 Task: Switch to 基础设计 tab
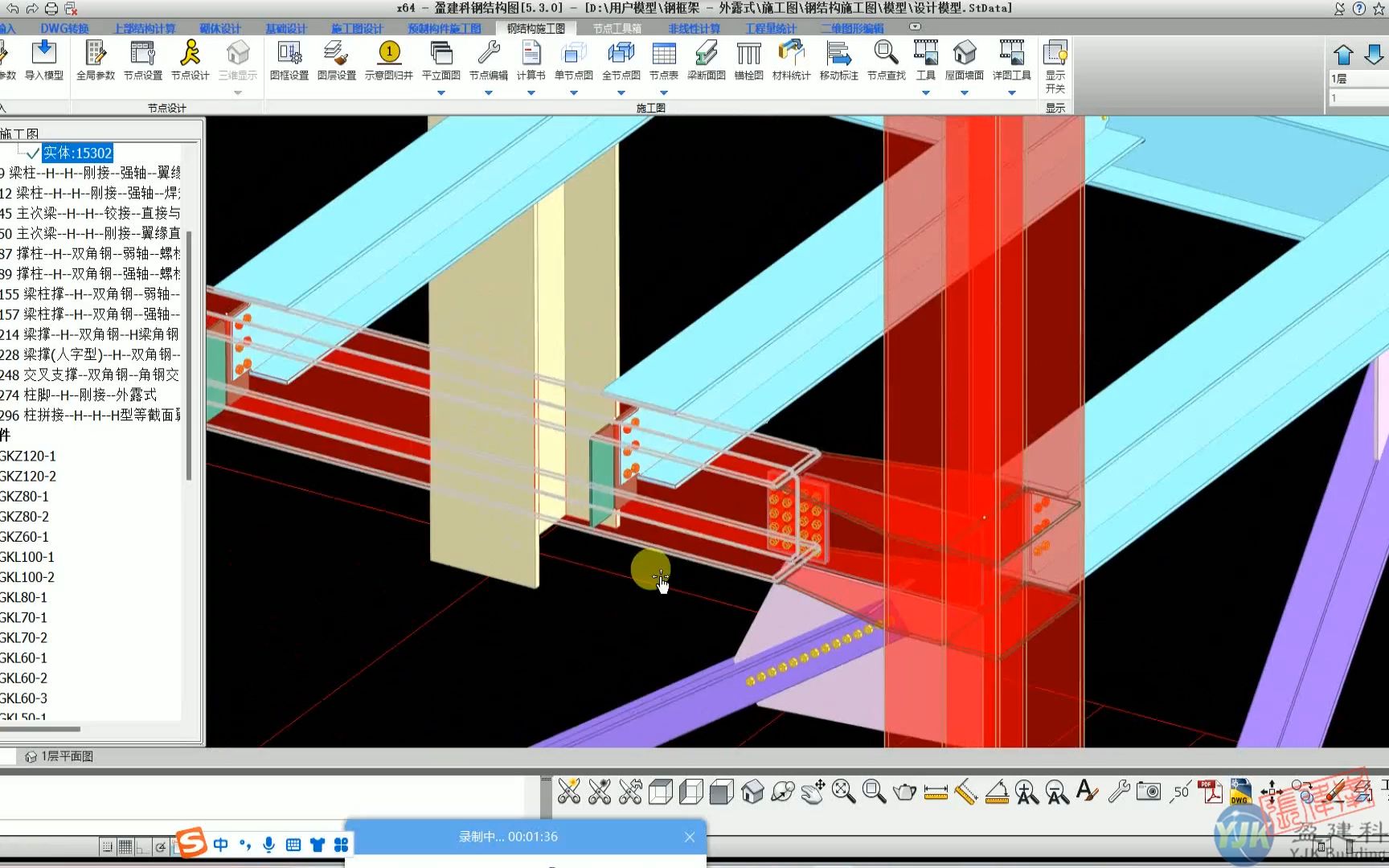[x=286, y=28]
